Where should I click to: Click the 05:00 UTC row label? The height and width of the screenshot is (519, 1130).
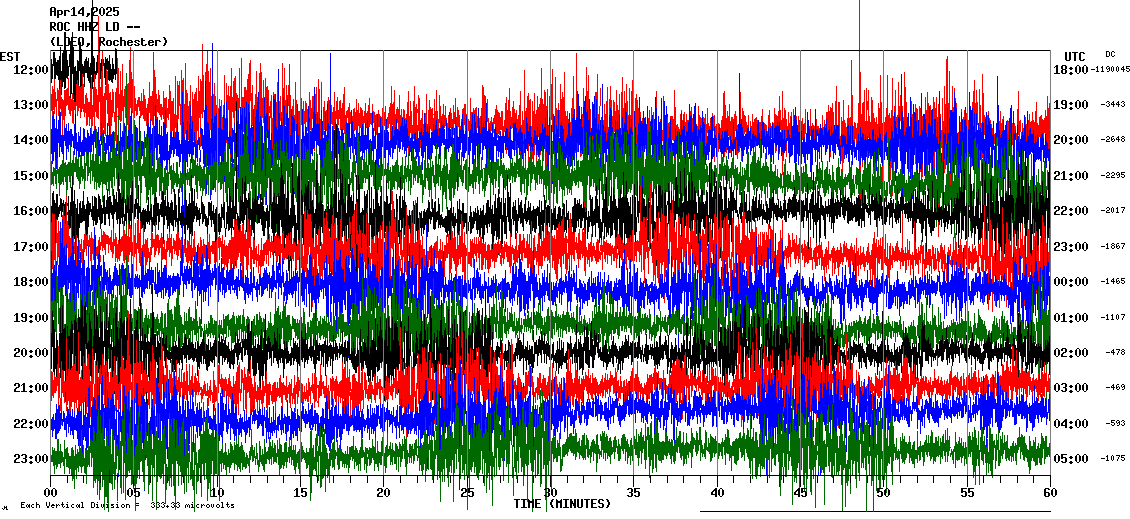click(x=1070, y=458)
